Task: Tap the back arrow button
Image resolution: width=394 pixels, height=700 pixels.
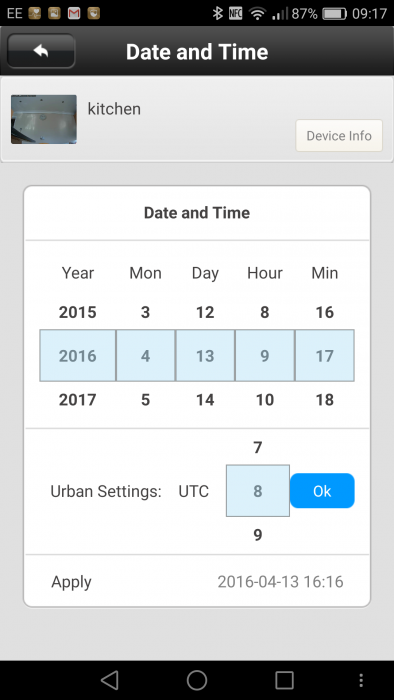Action: (41, 51)
